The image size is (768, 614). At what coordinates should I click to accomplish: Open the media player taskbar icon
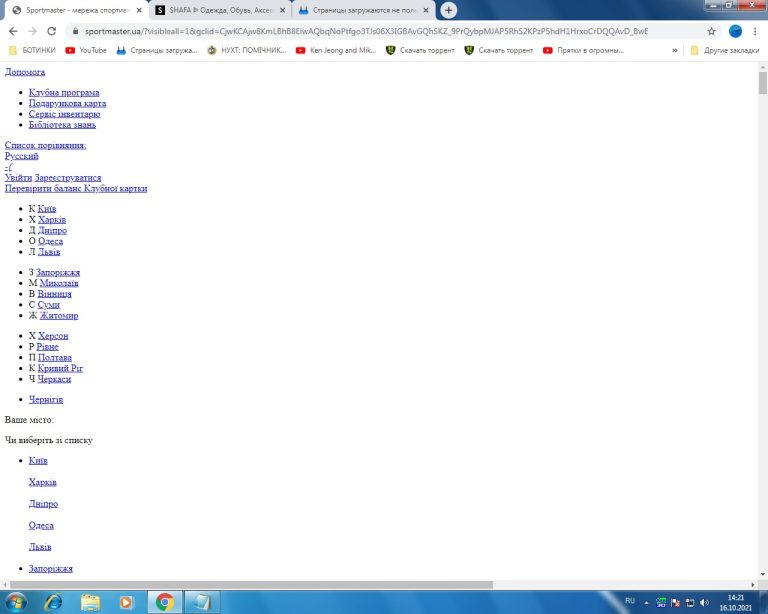click(x=126, y=602)
